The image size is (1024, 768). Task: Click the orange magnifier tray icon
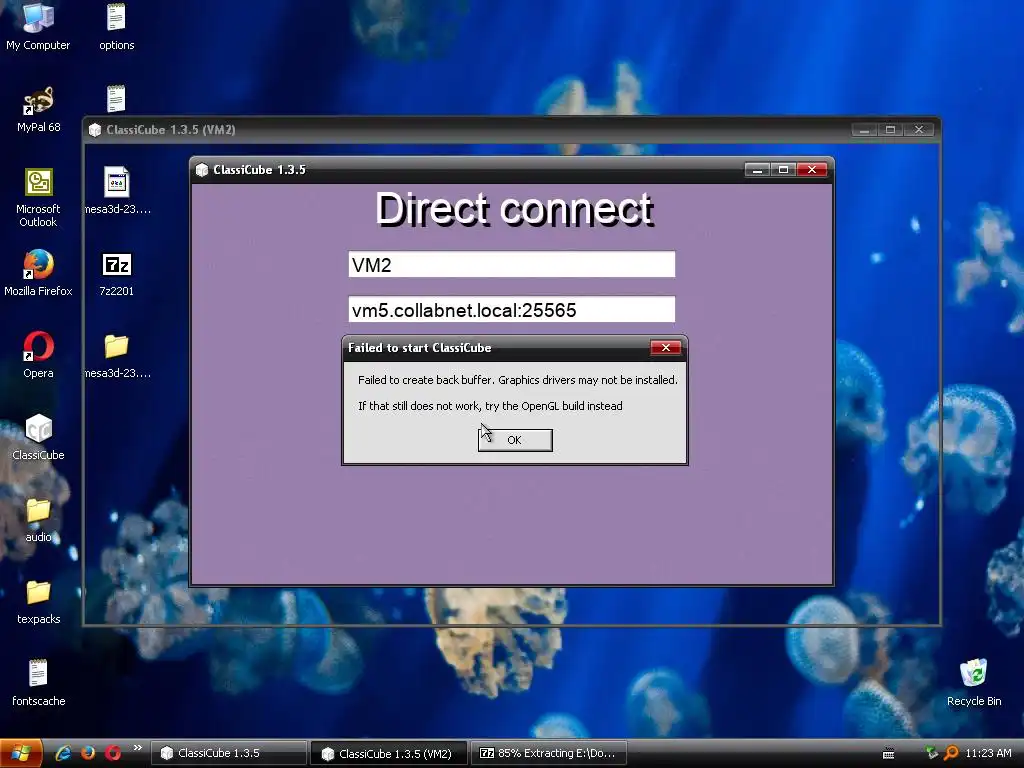coord(951,753)
